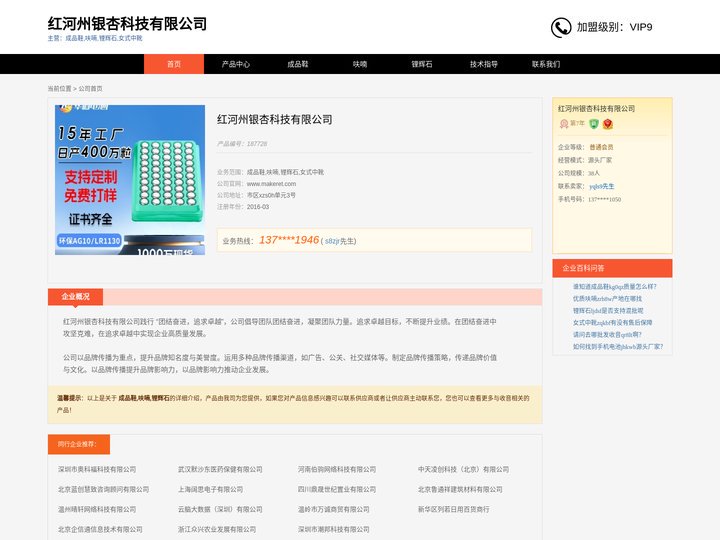Go to the 成品鞋 navigation item
The height and width of the screenshot is (540, 720).
pos(298,64)
